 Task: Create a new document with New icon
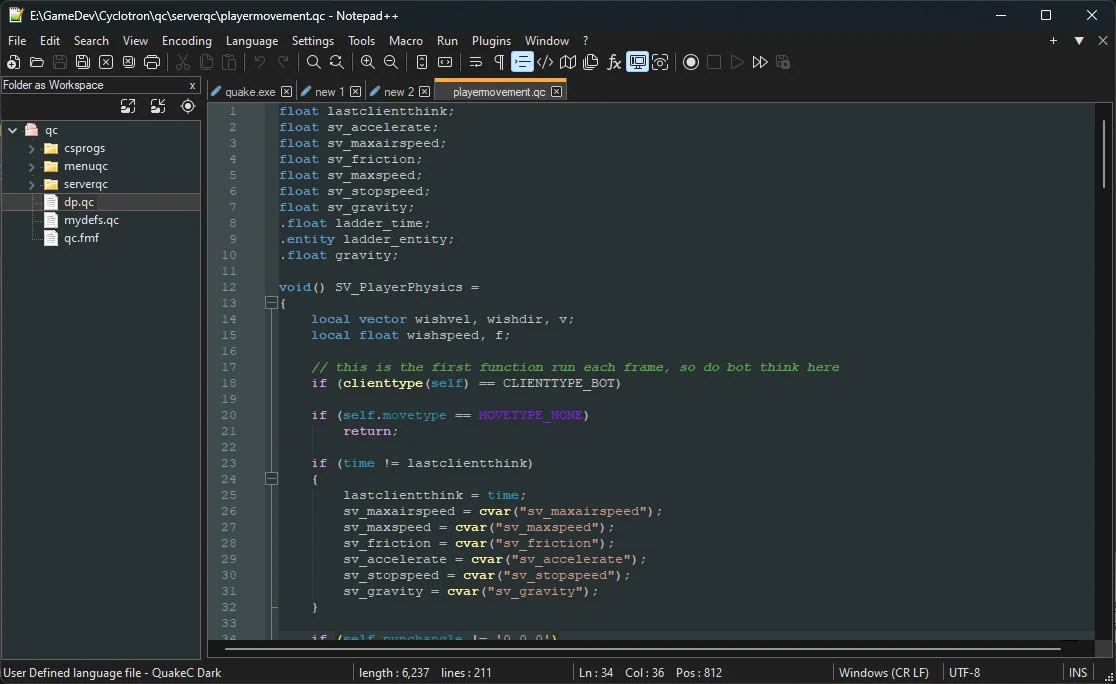tap(14, 63)
